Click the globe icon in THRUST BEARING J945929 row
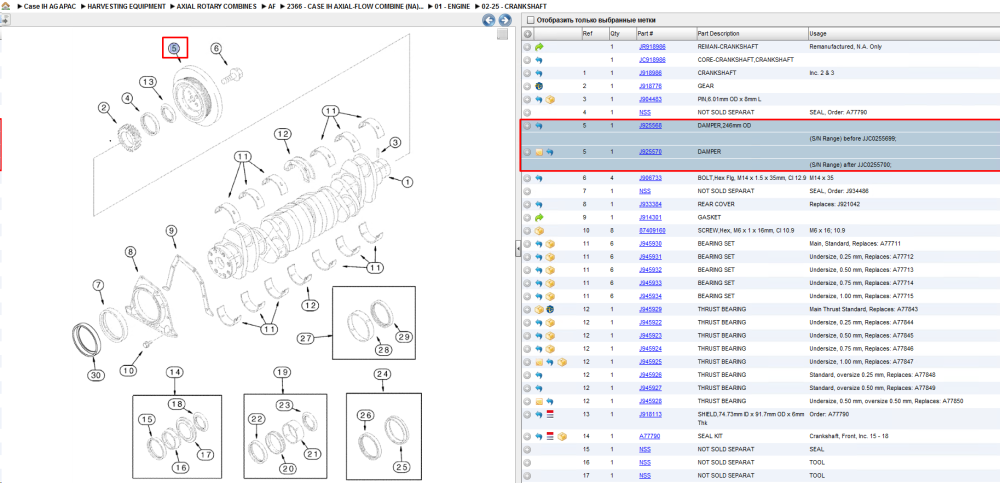The width and height of the screenshot is (1000, 483). click(x=550, y=309)
